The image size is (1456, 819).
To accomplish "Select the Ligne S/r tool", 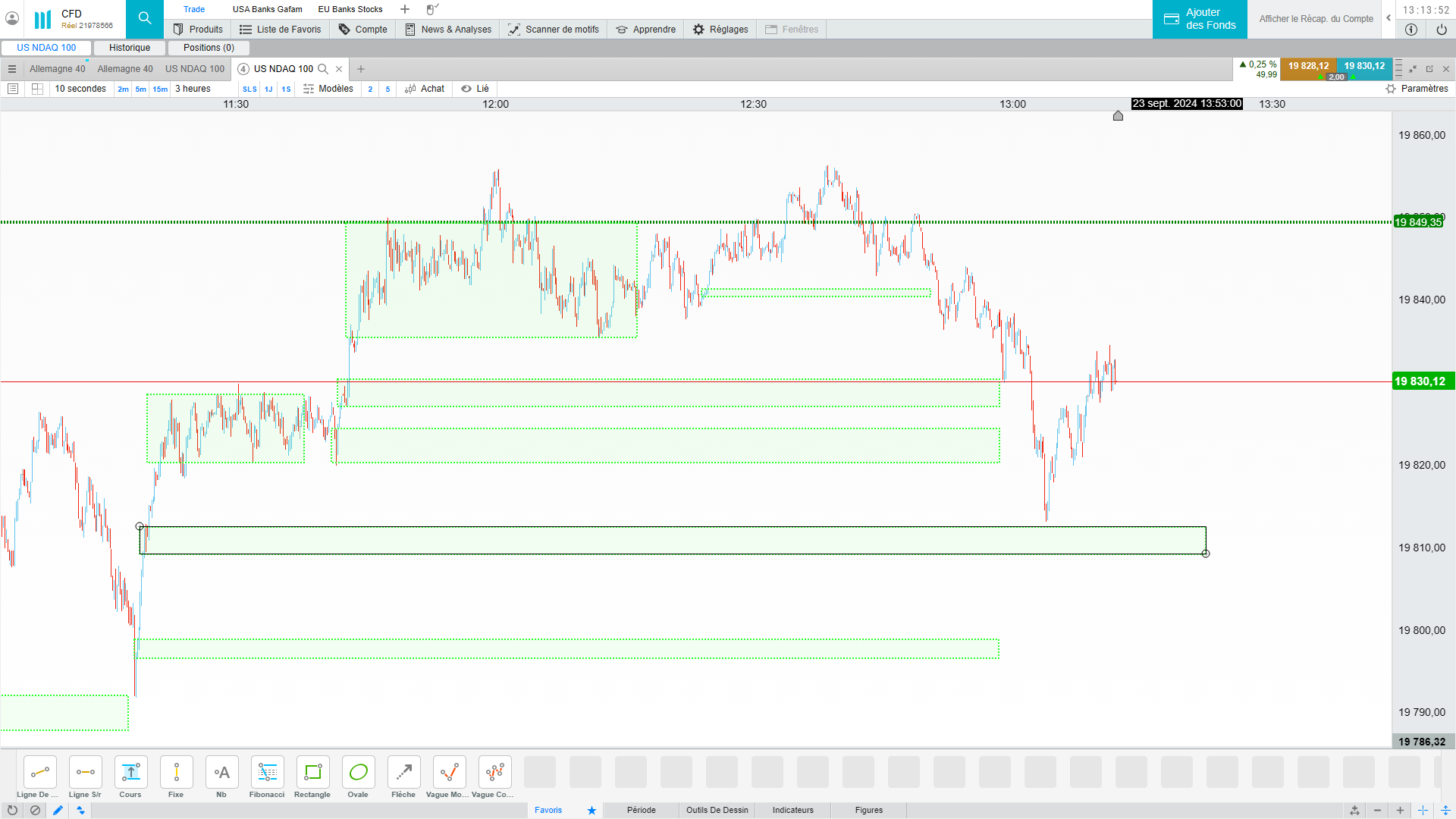I will [85, 773].
